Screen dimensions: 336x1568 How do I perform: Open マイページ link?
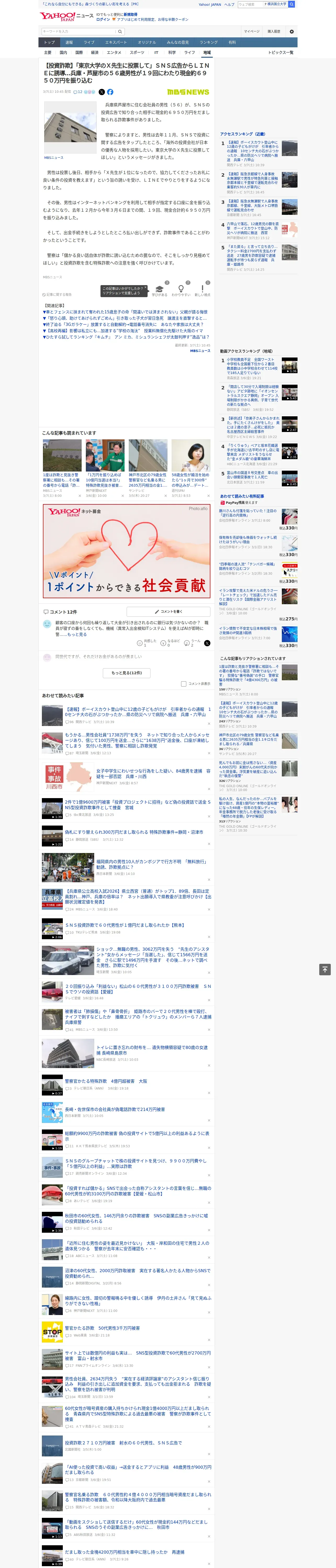[x=252, y=32]
